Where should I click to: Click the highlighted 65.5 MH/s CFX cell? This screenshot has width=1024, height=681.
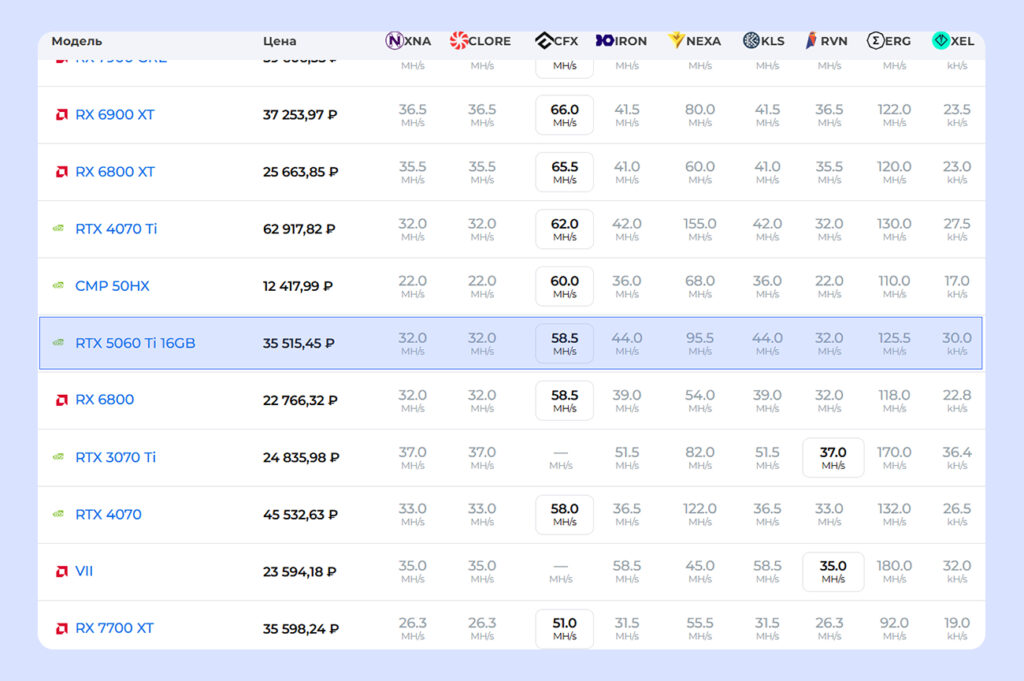point(564,172)
